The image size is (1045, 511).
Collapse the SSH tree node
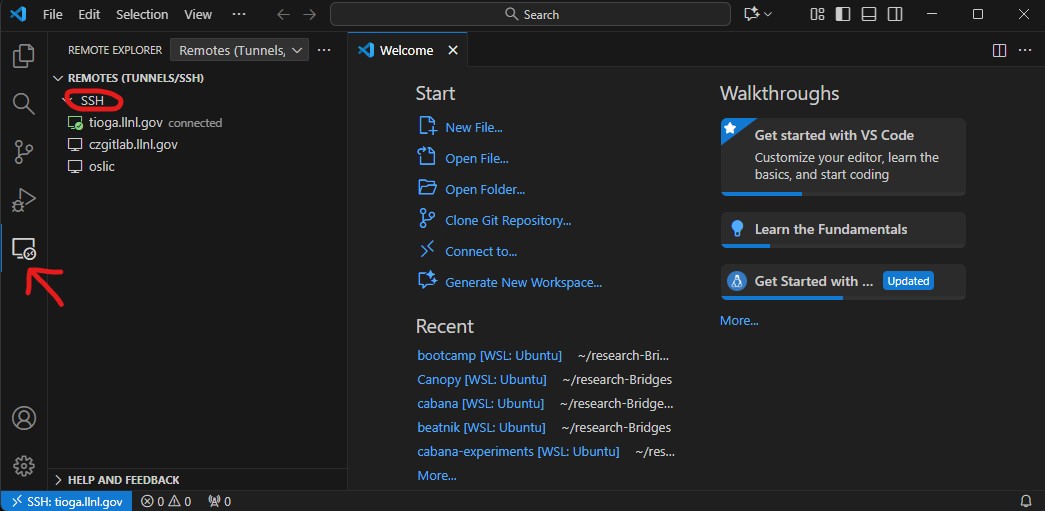pyautogui.click(x=68, y=101)
